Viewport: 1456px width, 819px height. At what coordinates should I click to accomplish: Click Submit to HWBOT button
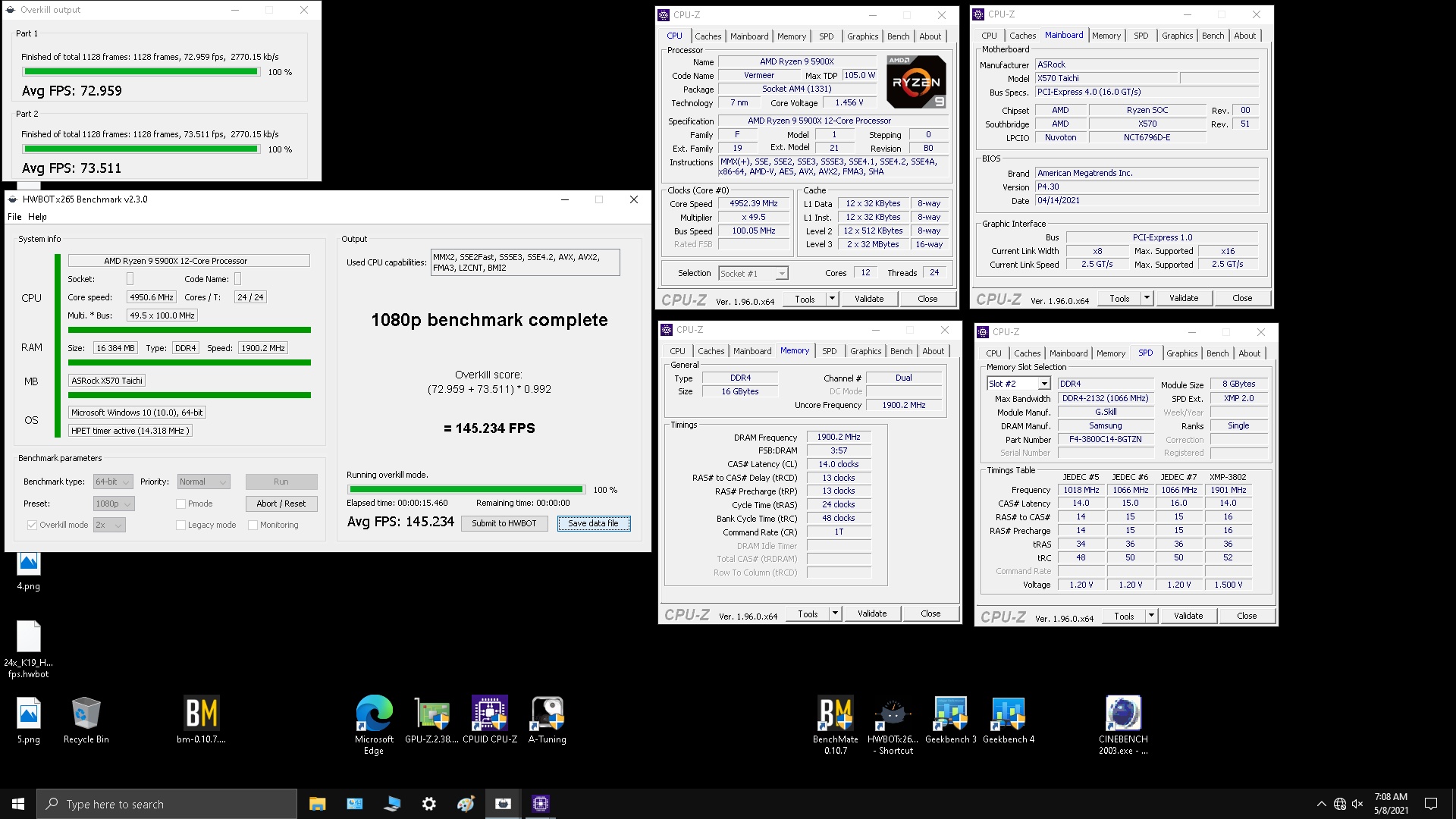pyautogui.click(x=504, y=523)
